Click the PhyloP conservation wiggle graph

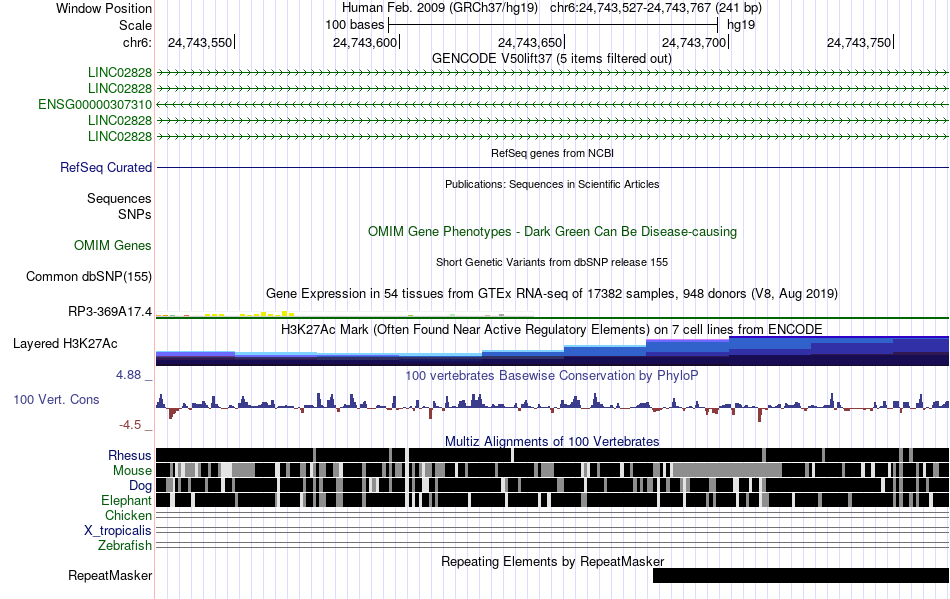553,406
